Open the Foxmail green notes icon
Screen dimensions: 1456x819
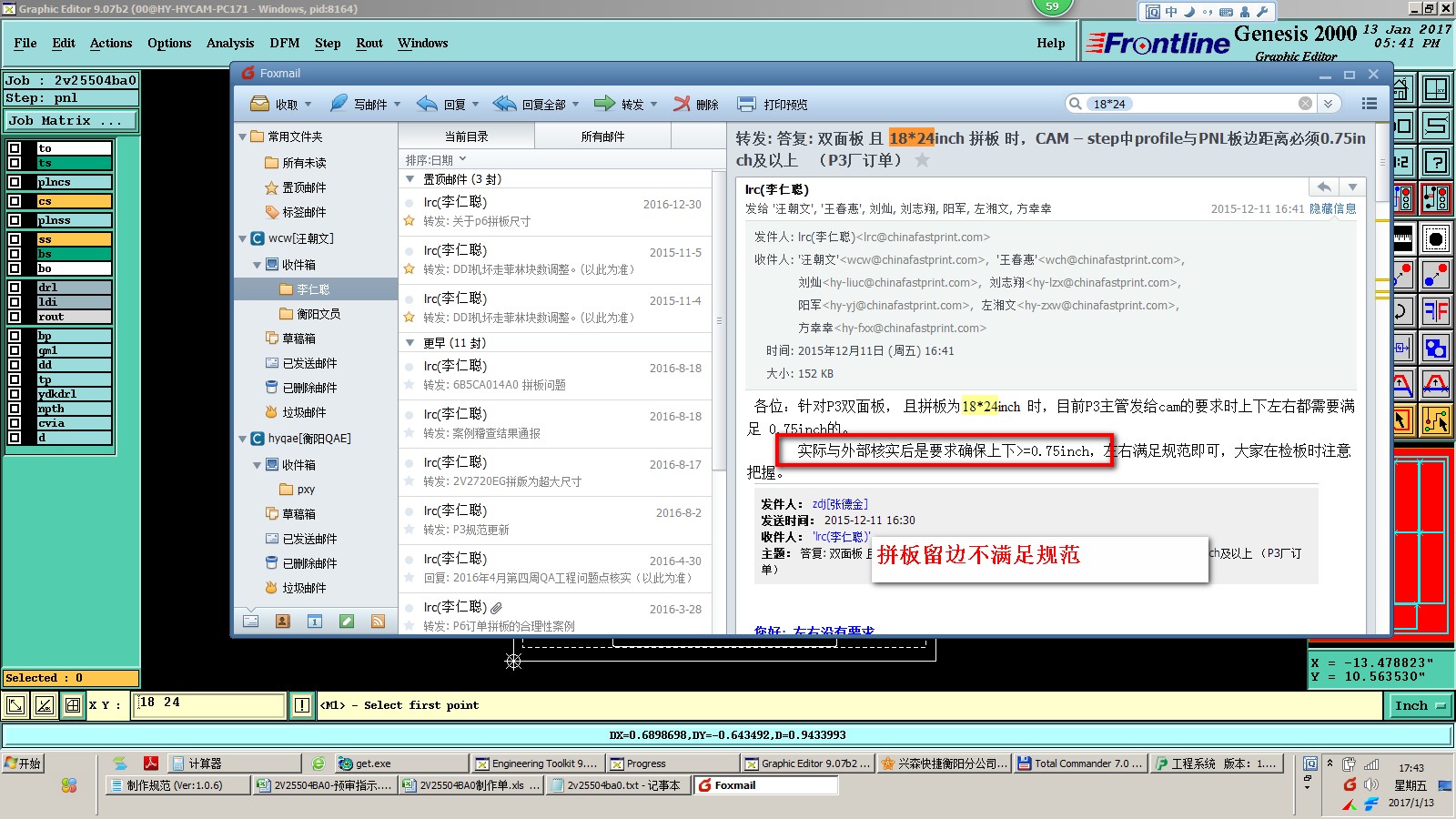tap(347, 622)
